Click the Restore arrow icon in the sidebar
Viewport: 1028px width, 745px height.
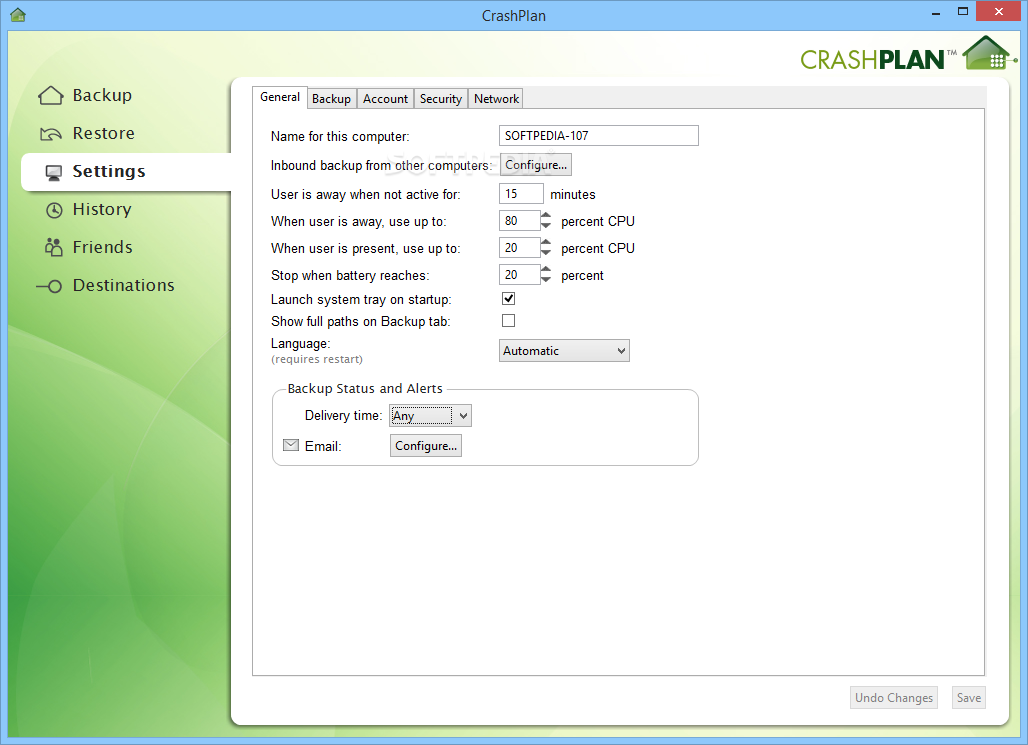point(50,134)
